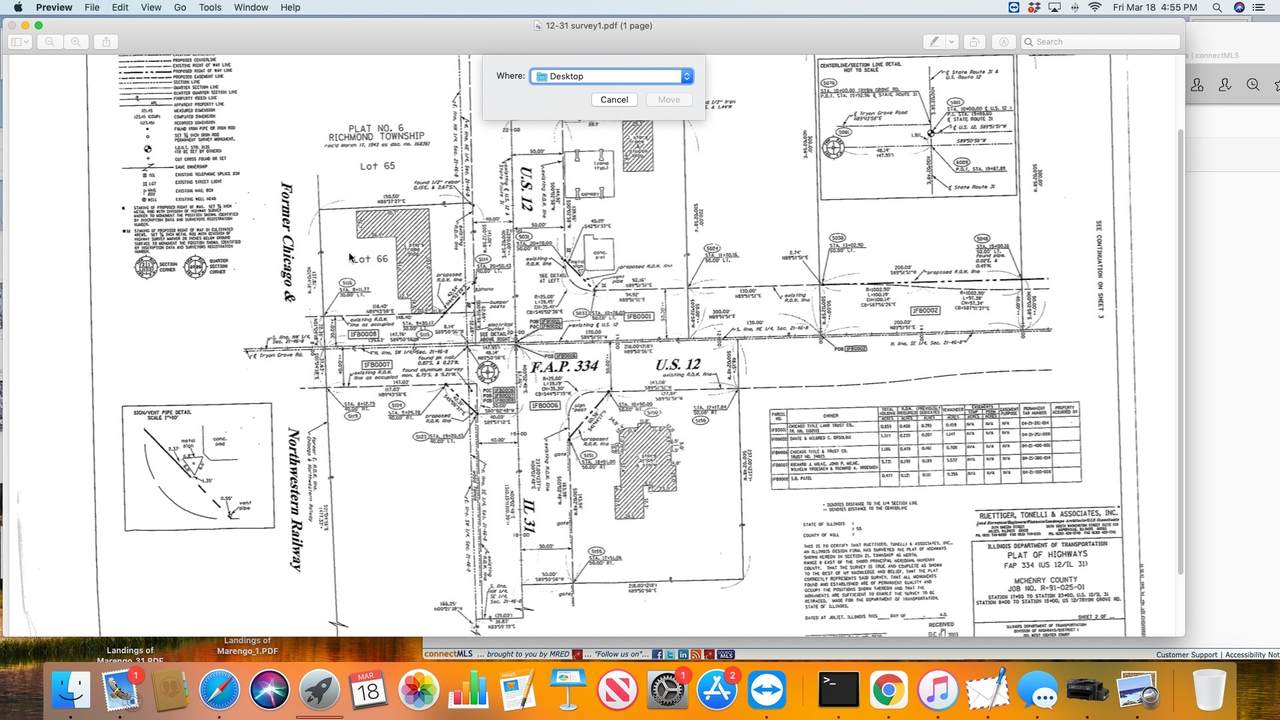Open Google Chrome in the Dock
The height and width of the screenshot is (720, 1280).
[x=887, y=690]
